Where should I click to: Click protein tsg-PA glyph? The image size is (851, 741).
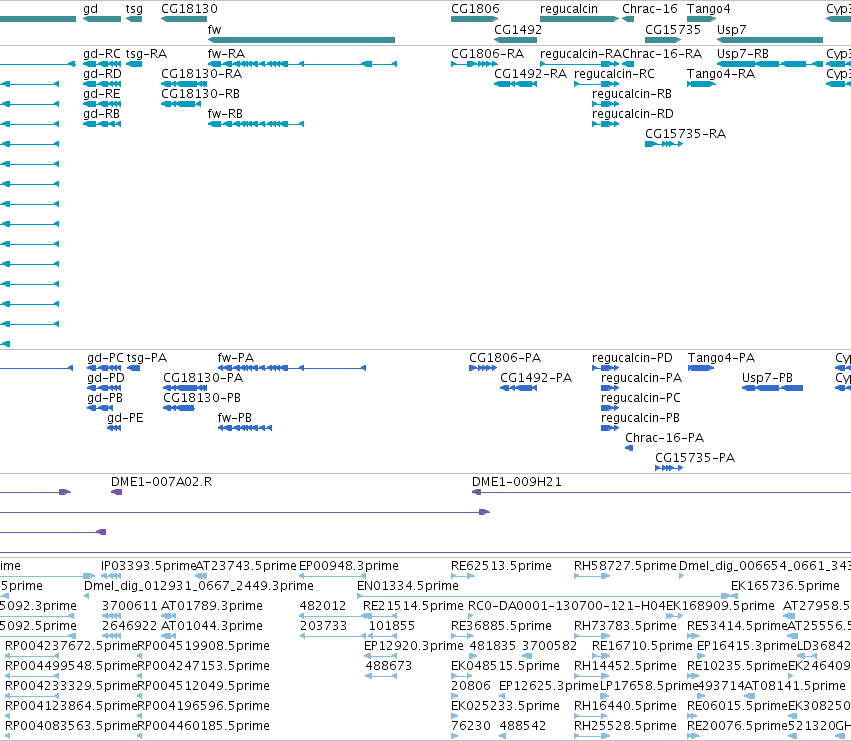134,368
